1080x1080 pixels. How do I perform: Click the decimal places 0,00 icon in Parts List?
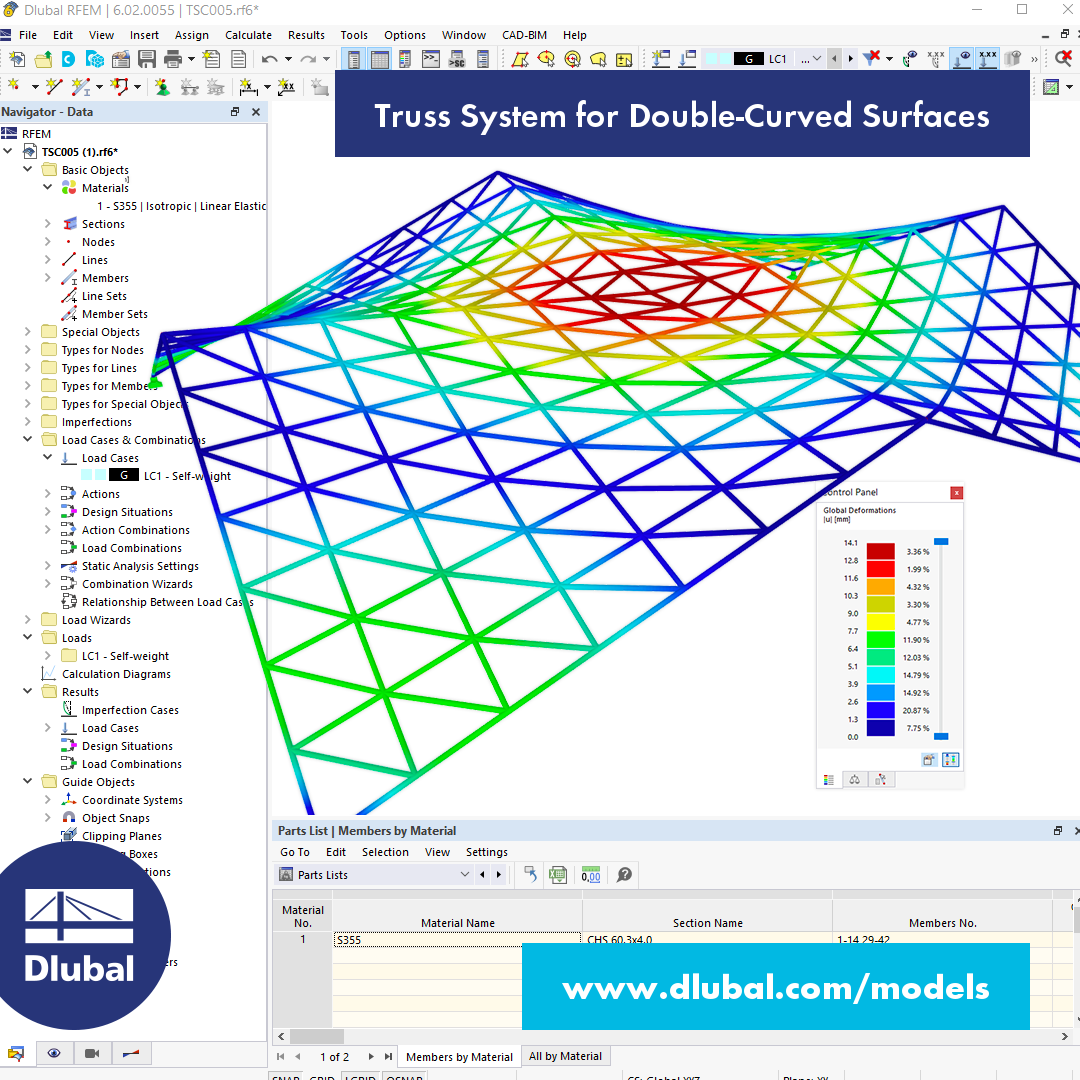tap(590, 874)
